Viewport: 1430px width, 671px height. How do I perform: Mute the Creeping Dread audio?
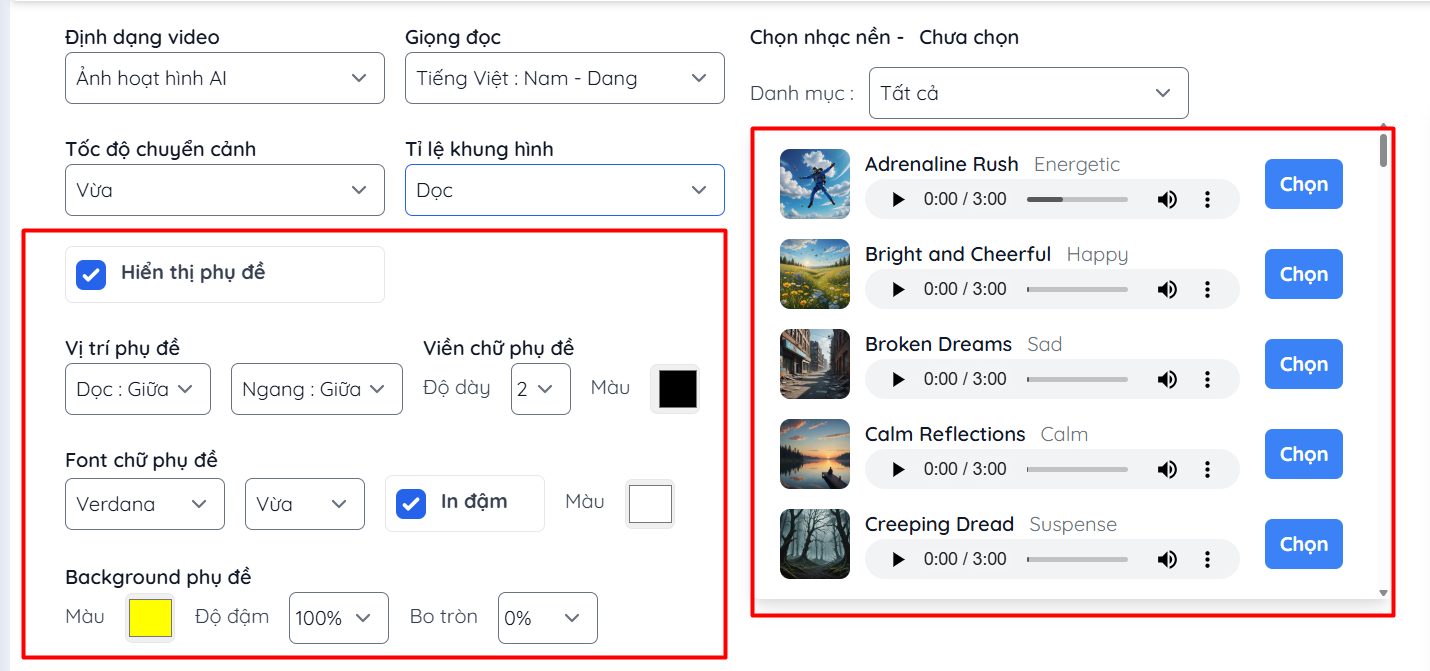(1167, 559)
